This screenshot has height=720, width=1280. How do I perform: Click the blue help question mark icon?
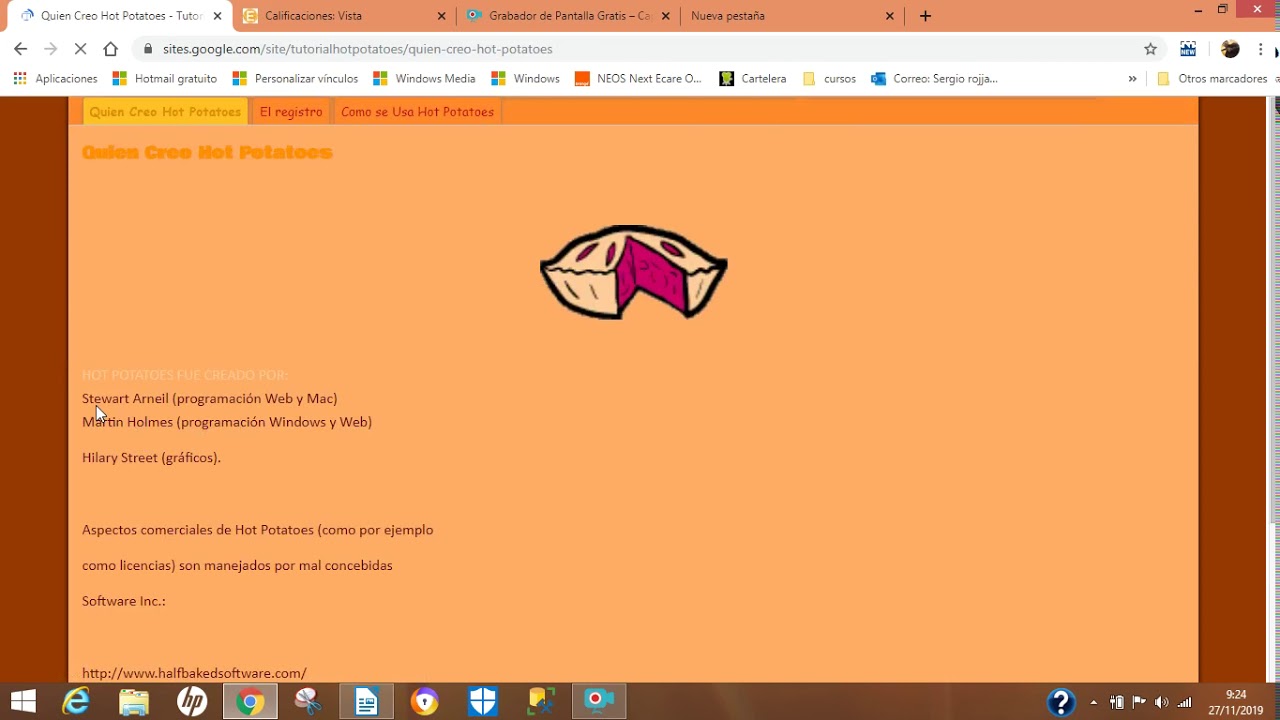click(x=1061, y=702)
